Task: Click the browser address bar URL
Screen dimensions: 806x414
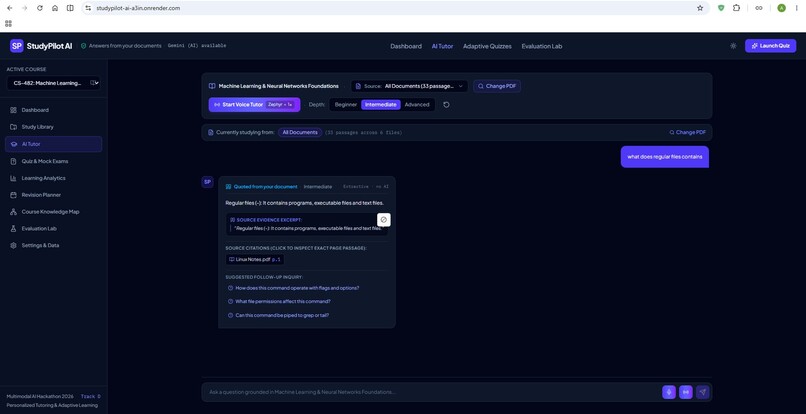Action: 138,8
